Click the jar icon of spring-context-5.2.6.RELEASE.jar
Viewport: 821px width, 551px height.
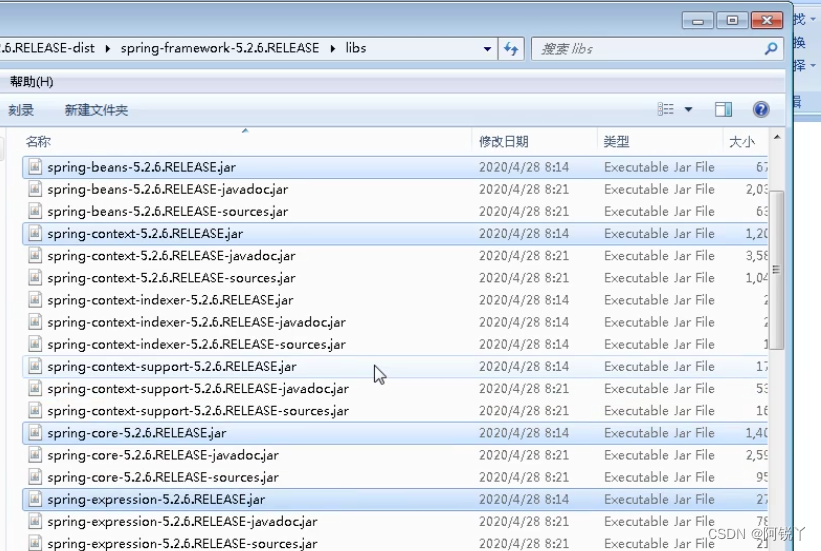pyautogui.click(x=35, y=233)
